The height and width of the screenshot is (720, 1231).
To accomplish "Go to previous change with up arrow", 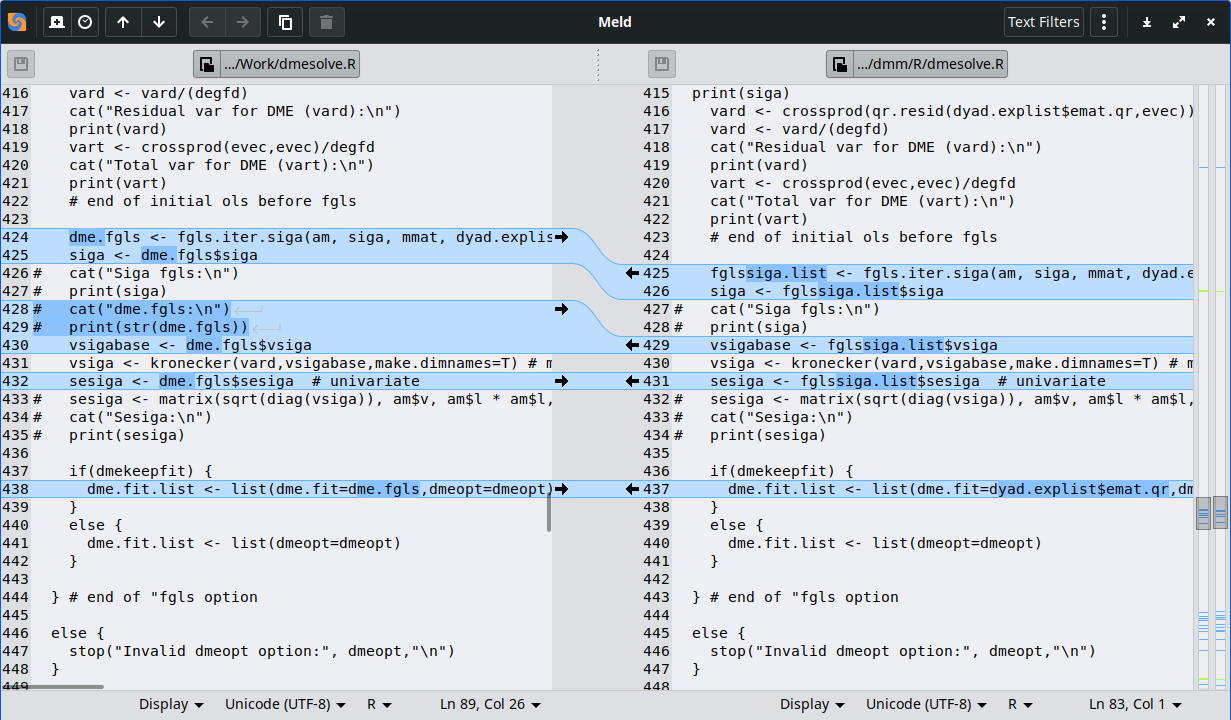I will tap(123, 22).
